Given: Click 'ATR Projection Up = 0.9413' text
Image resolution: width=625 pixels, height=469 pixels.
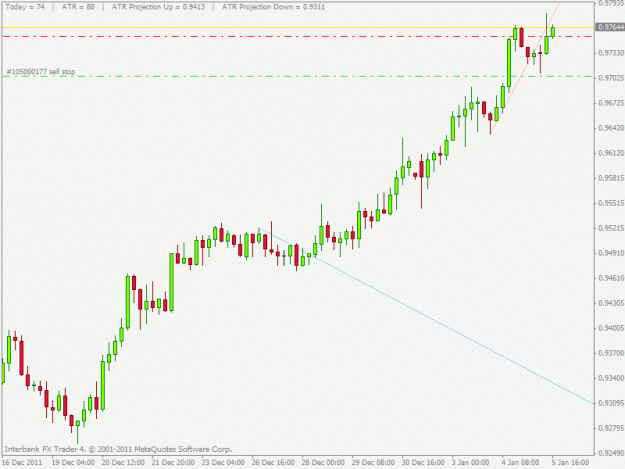Looking at the screenshot, I should tap(158, 7).
